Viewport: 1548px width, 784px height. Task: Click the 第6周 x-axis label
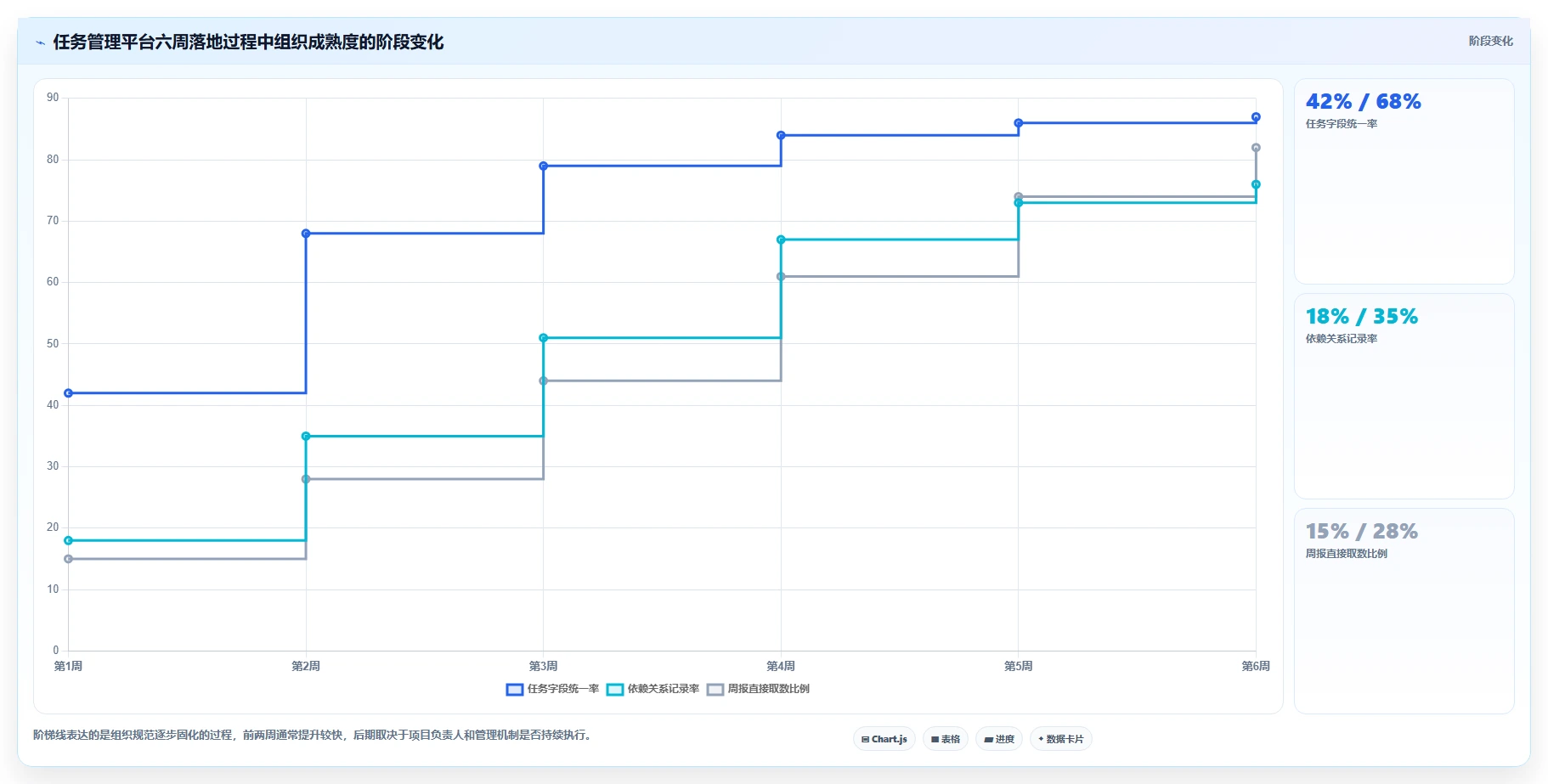[1256, 666]
